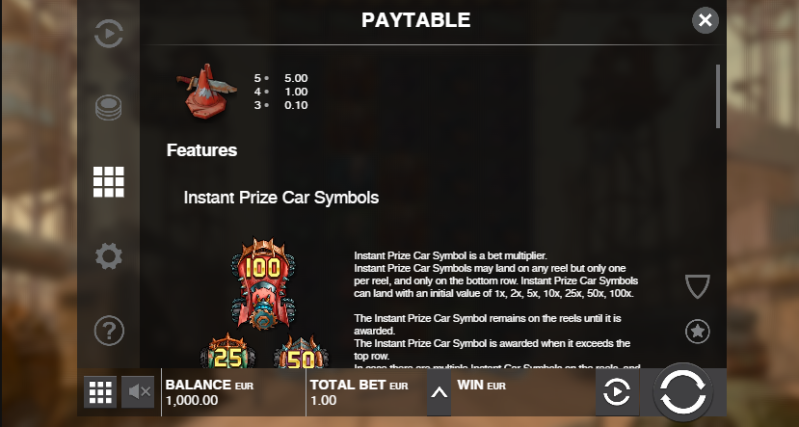This screenshot has height=427, width=799.
Task: Click the 100 Instant Prize Car symbol
Action: coord(263,284)
